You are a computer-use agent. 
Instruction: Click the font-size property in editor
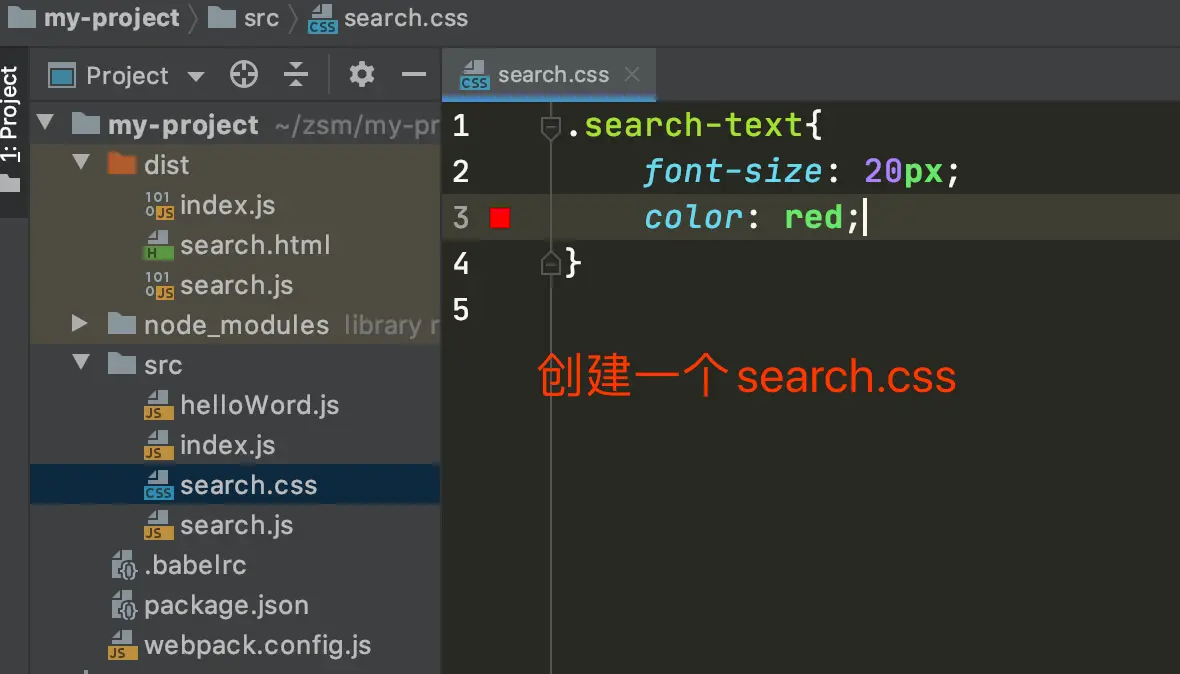click(x=733, y=172)
